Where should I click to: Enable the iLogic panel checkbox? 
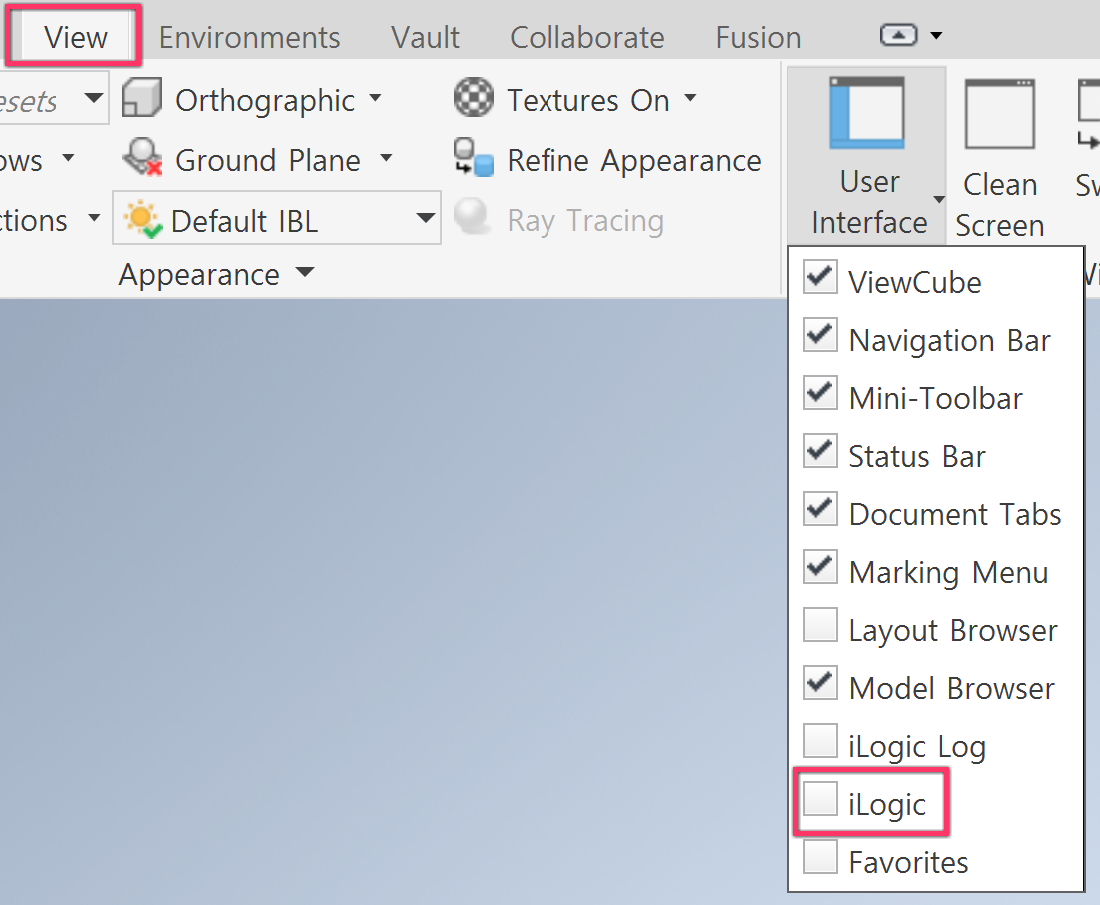tap(819, 797)
